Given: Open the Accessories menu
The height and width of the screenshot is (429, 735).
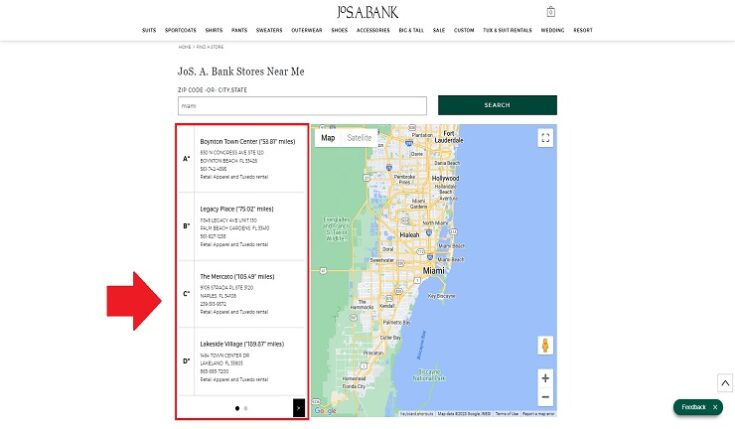Looking at the screenshot, I should tap(373, 30).
